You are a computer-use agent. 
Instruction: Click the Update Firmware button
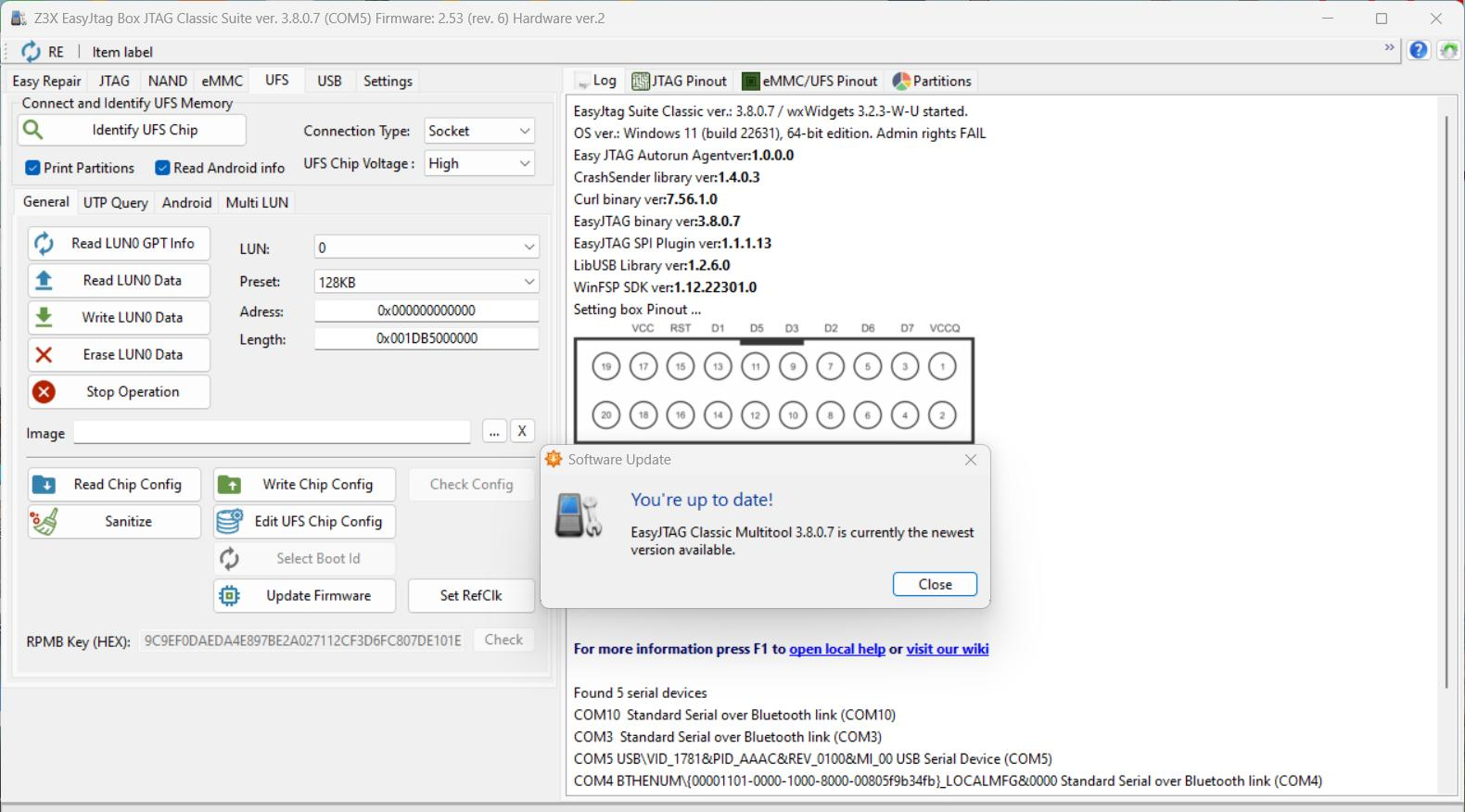click(x=304, y=595)
